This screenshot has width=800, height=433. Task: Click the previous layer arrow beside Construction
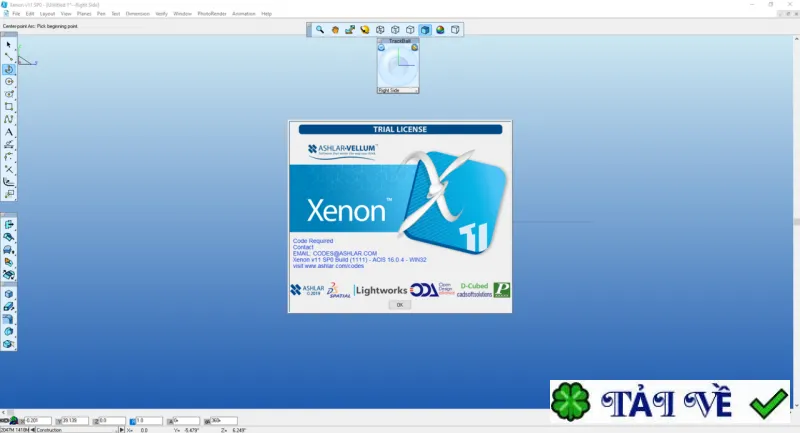tap(33, 430)
